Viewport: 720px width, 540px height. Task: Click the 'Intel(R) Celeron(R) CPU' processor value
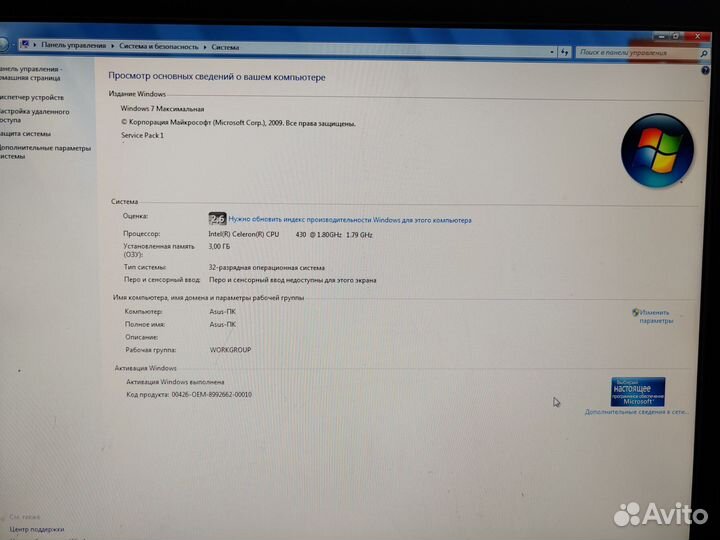click(244, 234)
